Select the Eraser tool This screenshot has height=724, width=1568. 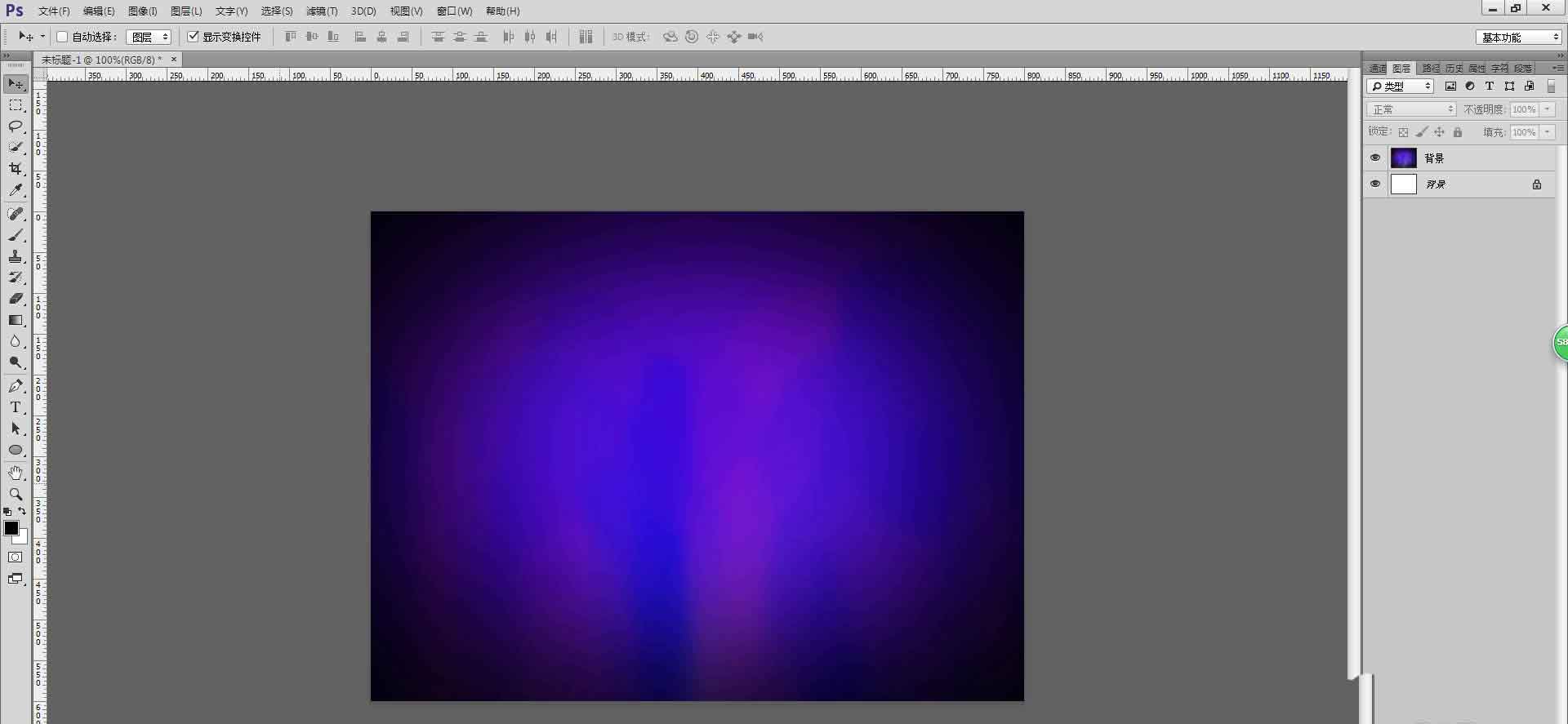[16, 299]
